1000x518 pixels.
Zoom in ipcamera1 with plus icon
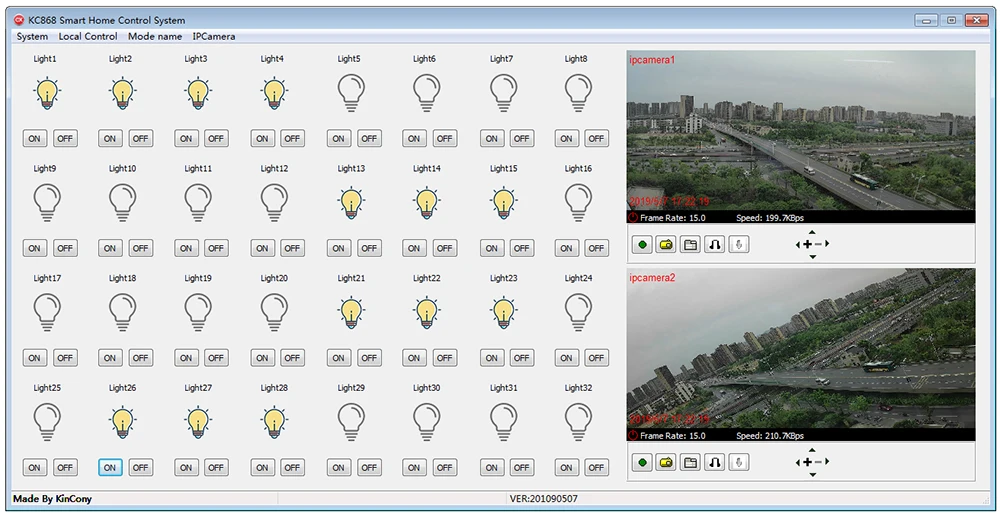pyautogui.click(x=807, y=244)
